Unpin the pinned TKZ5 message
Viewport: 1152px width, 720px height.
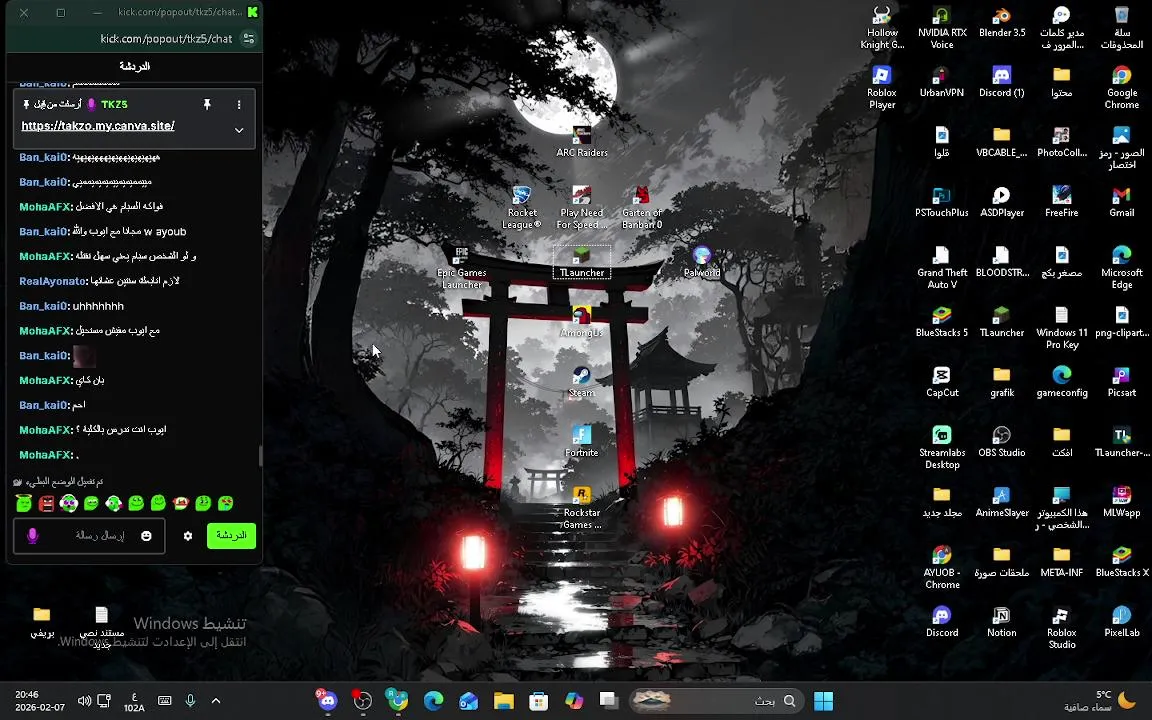[207, 104]
